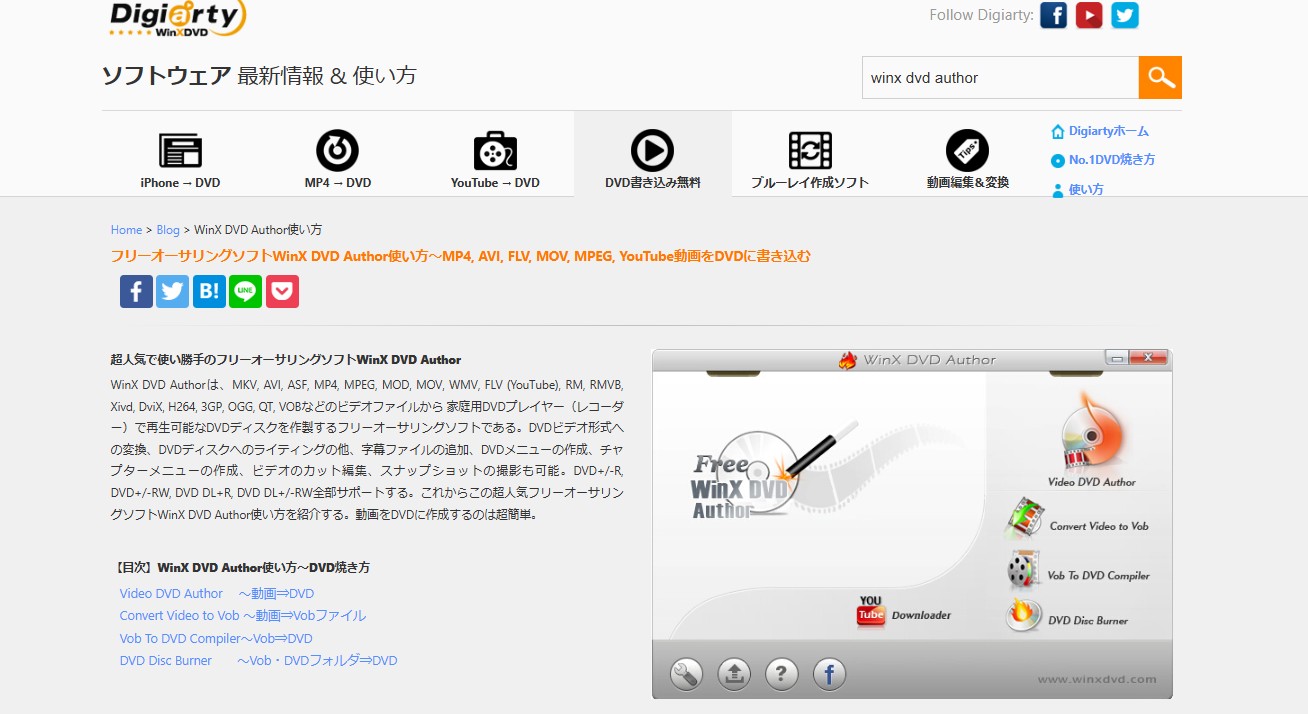Click the upload arrow icon in app image
The height and width of the screenshot is (714, 1308).
(x=734, y=674)
